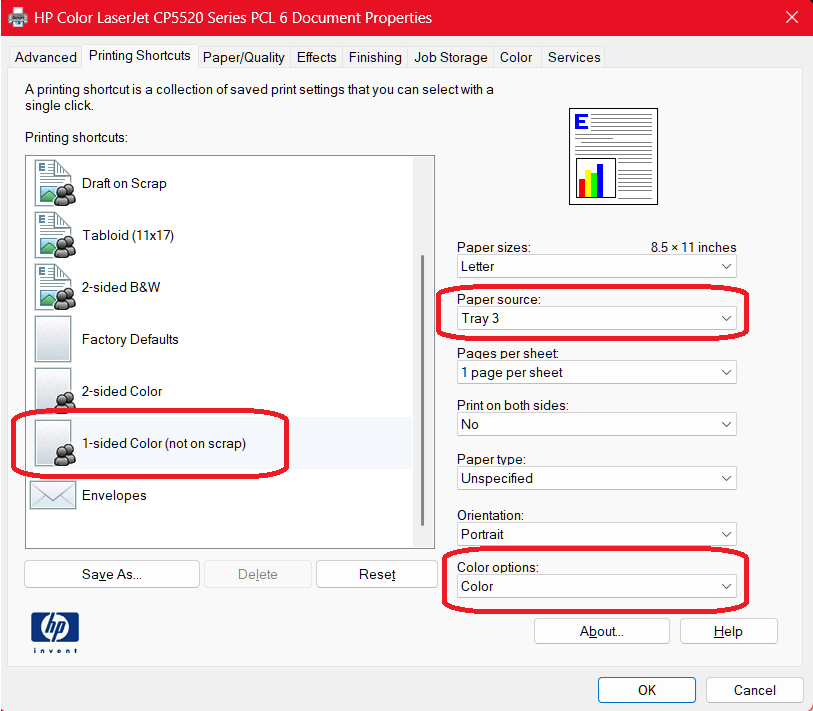813x711 pixels.
Task: Select the "Tabloid (11x17)" label text
Action: click(128, 235)
